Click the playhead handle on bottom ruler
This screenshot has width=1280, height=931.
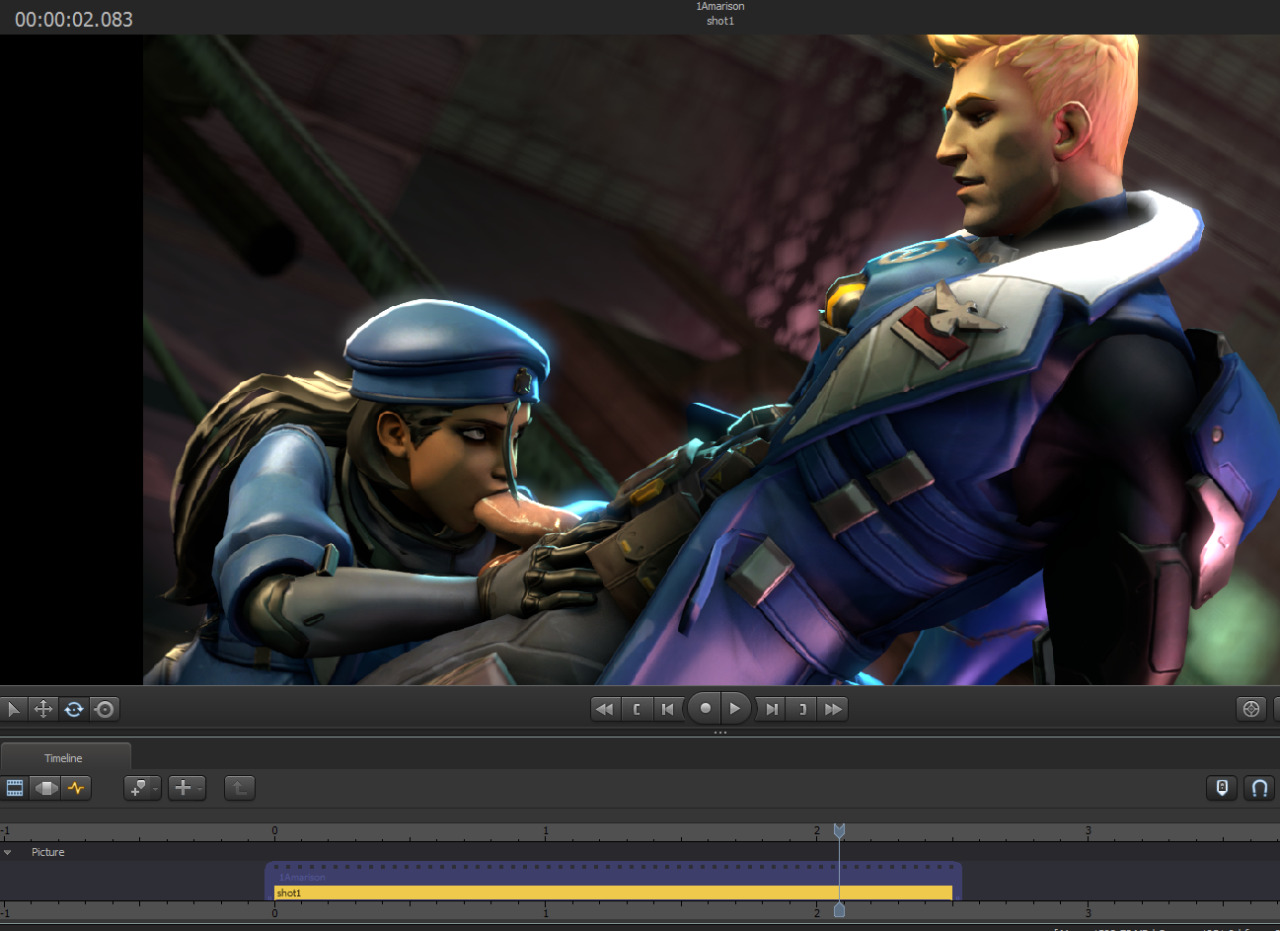pyautogui.click(x=839, y=909)
